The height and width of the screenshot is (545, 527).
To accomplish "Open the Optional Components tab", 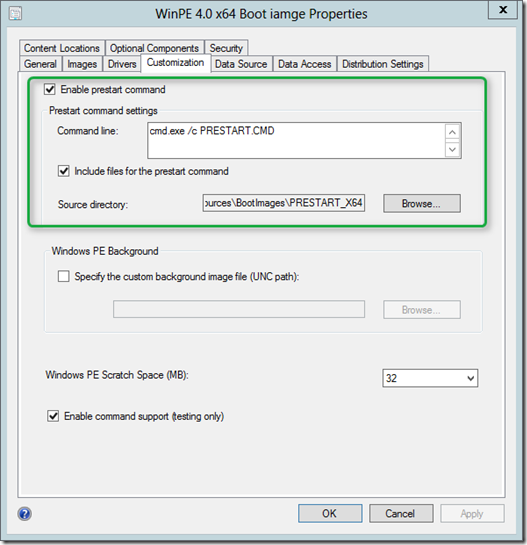I will point(154,48).
